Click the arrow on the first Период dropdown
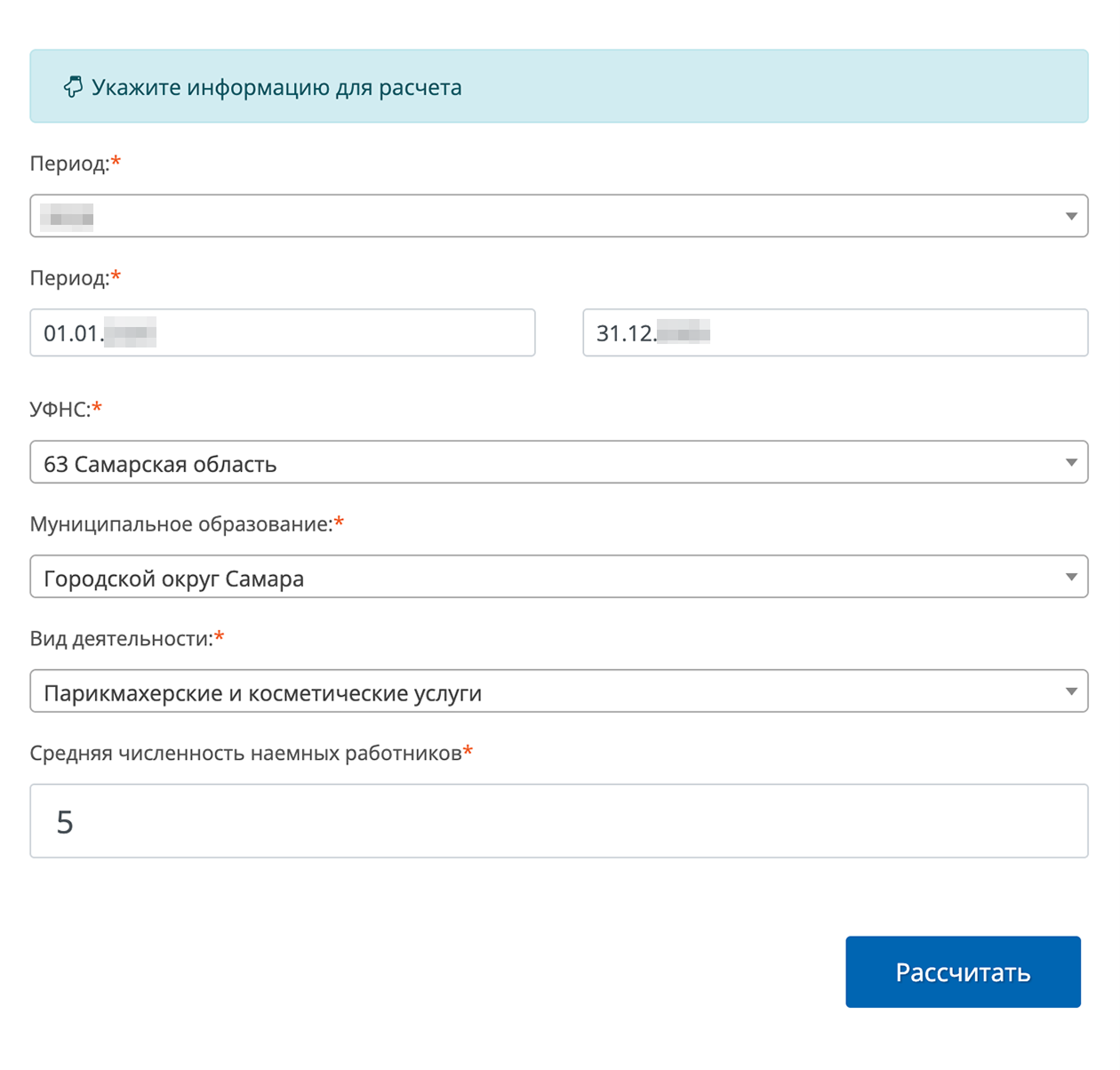1120x1070 pixels. click(x=1071, y=215)
